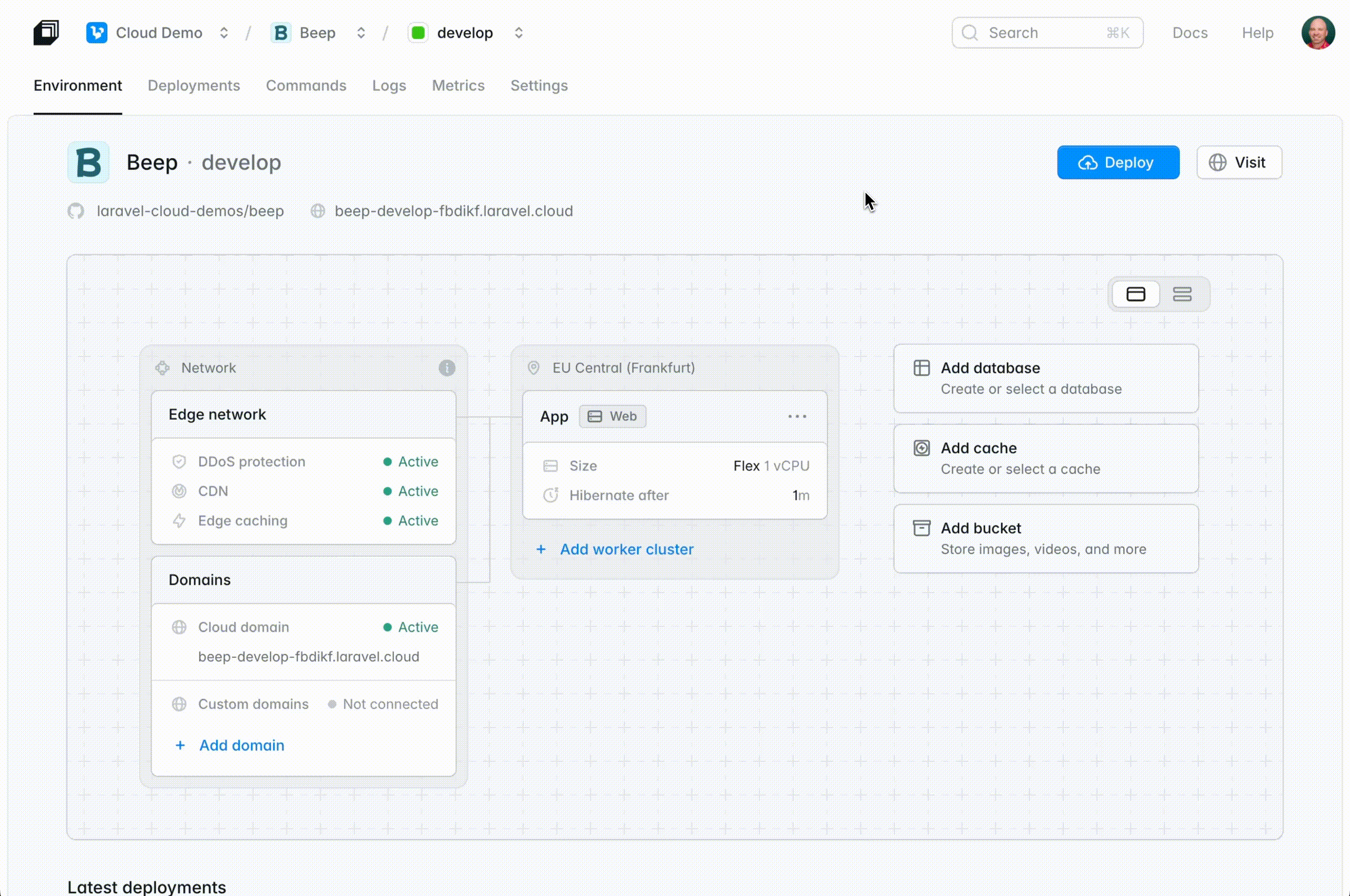Click the Laravel Cloud logo in top-left corner
This screenshot has height=896, width=1350.
[x=46, y=33]
